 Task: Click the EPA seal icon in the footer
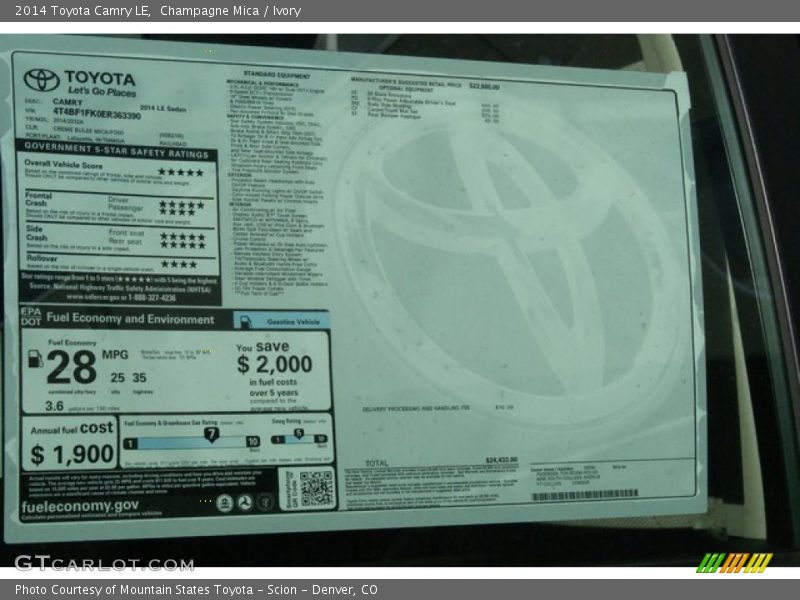[224, 503]
